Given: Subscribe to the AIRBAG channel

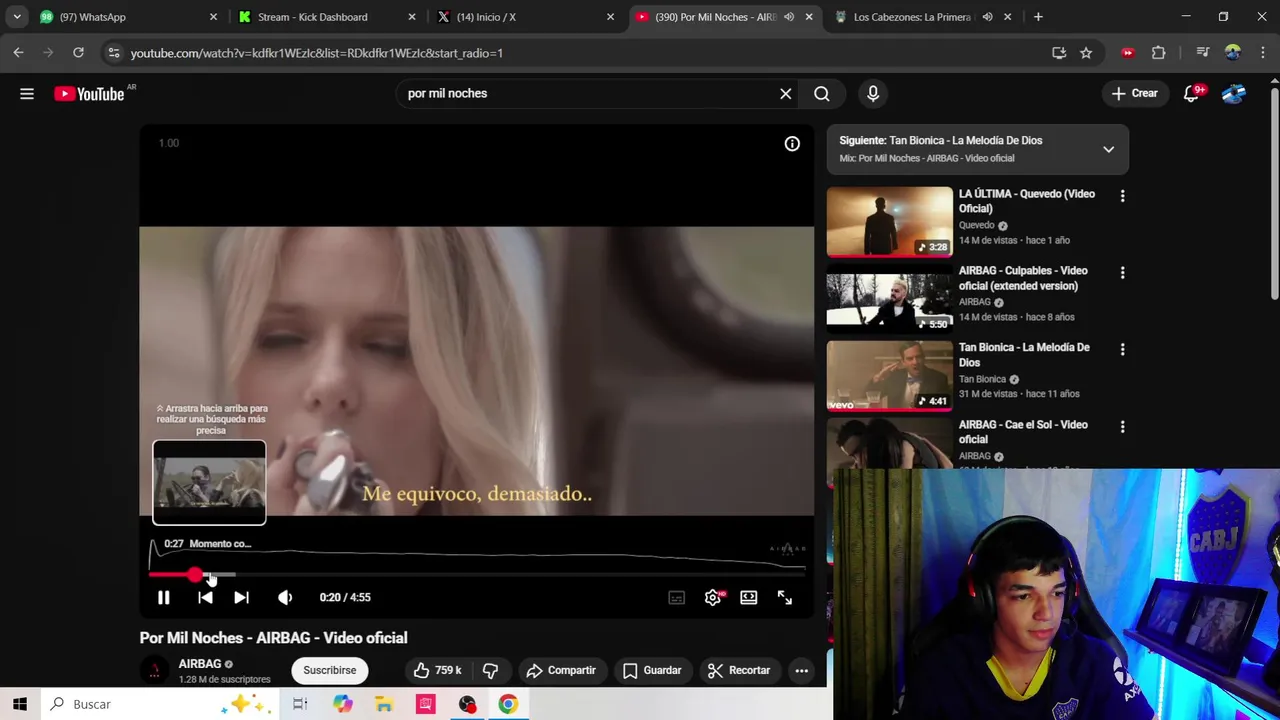Looking at the screenshot, I should (x=329, y=671).
